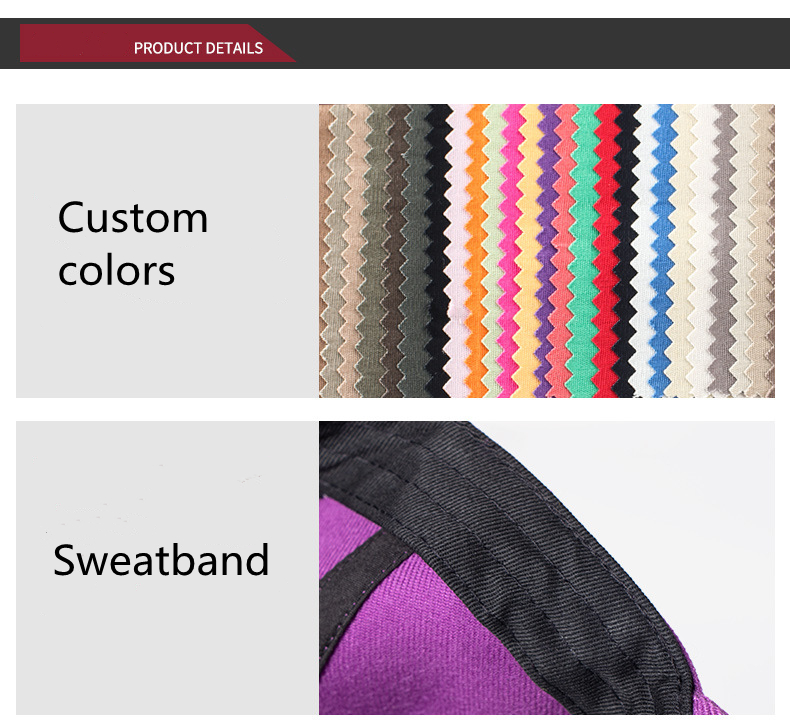Open the sweatband close-up photo
Screen dimensions: 790x725
[547, 568]
